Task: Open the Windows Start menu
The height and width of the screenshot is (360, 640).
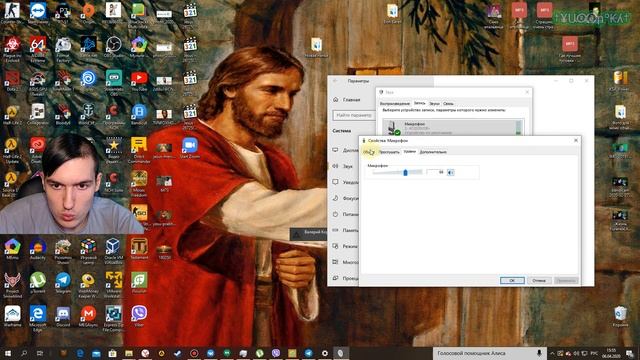Action: pos(8,353)
